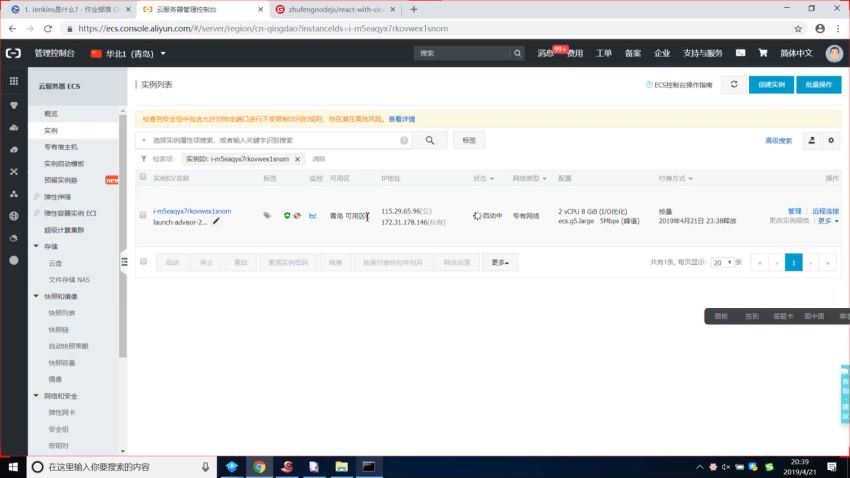
Task: Open the bottom 更多 batch actions dropdown
Action: 500,262
